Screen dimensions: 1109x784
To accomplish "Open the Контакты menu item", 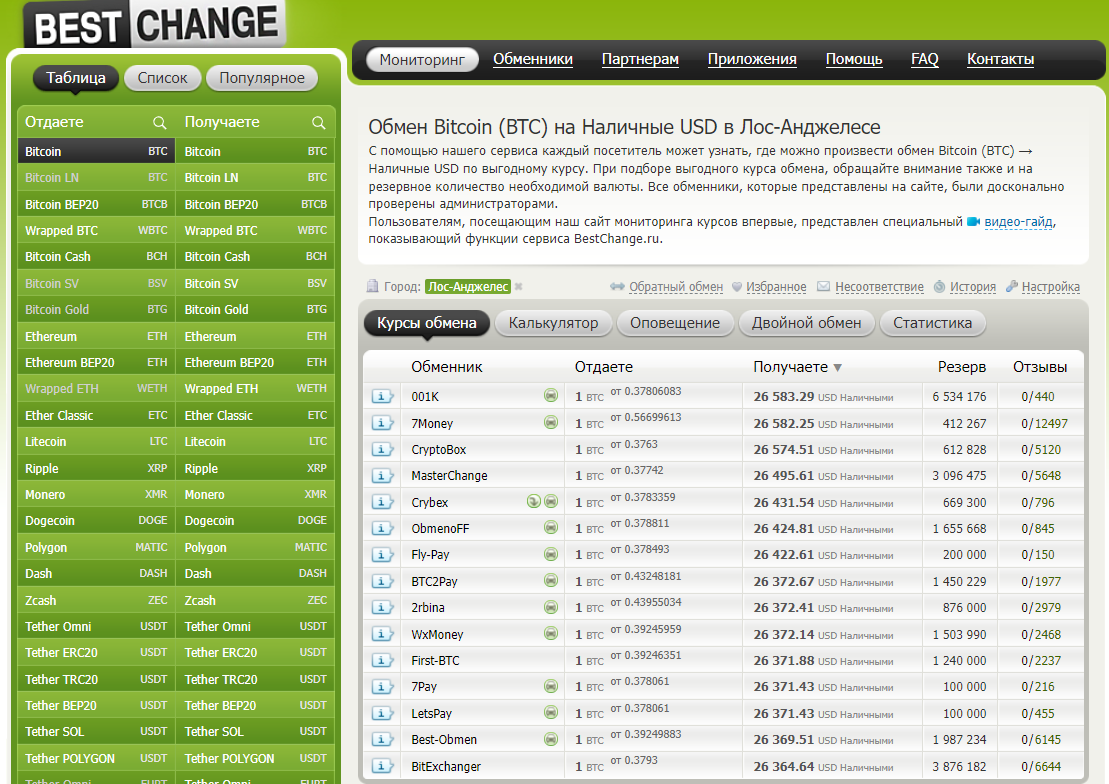I will (x=1000, y=59).
